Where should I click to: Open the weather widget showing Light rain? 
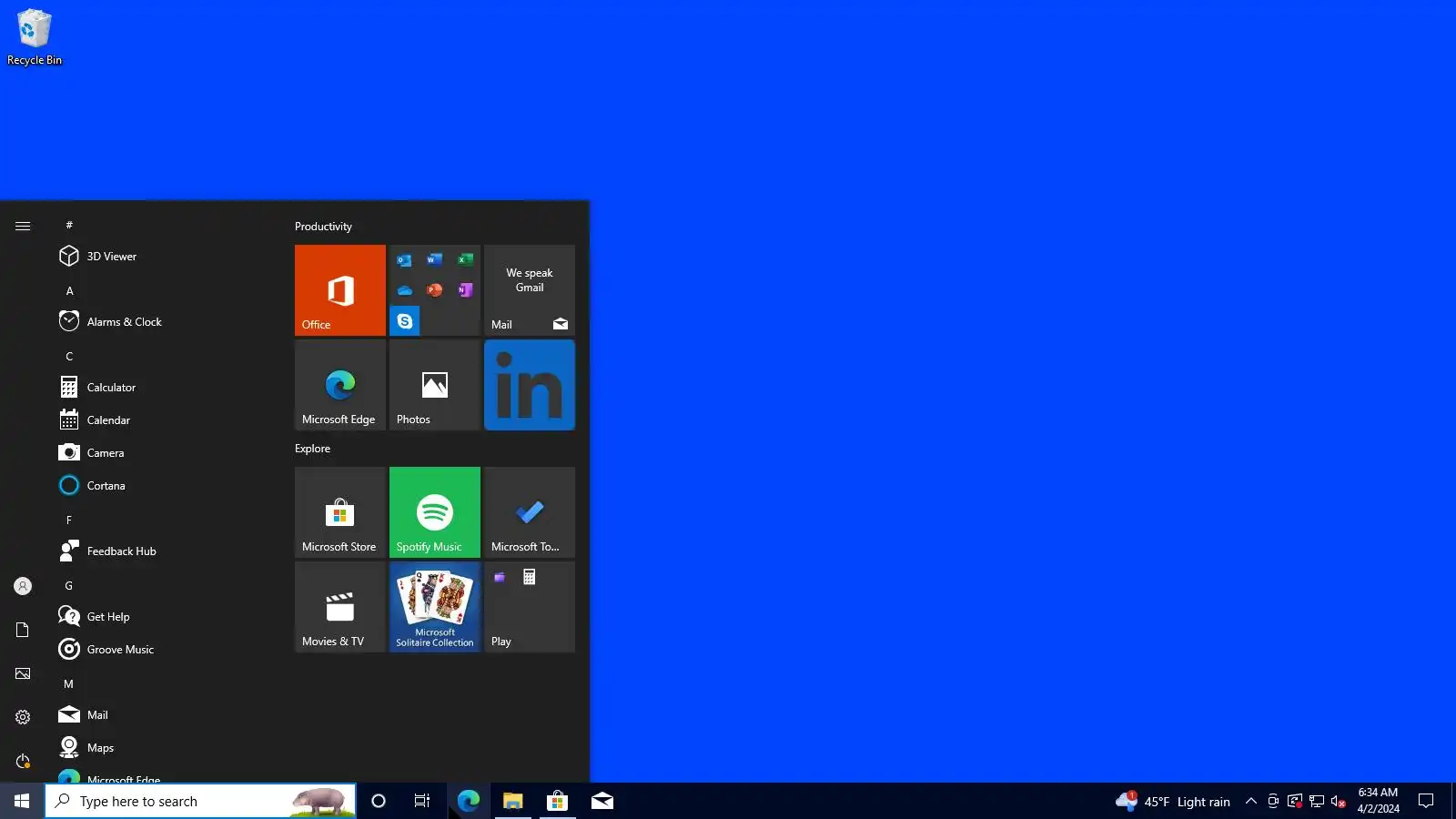pos(1173,801)
